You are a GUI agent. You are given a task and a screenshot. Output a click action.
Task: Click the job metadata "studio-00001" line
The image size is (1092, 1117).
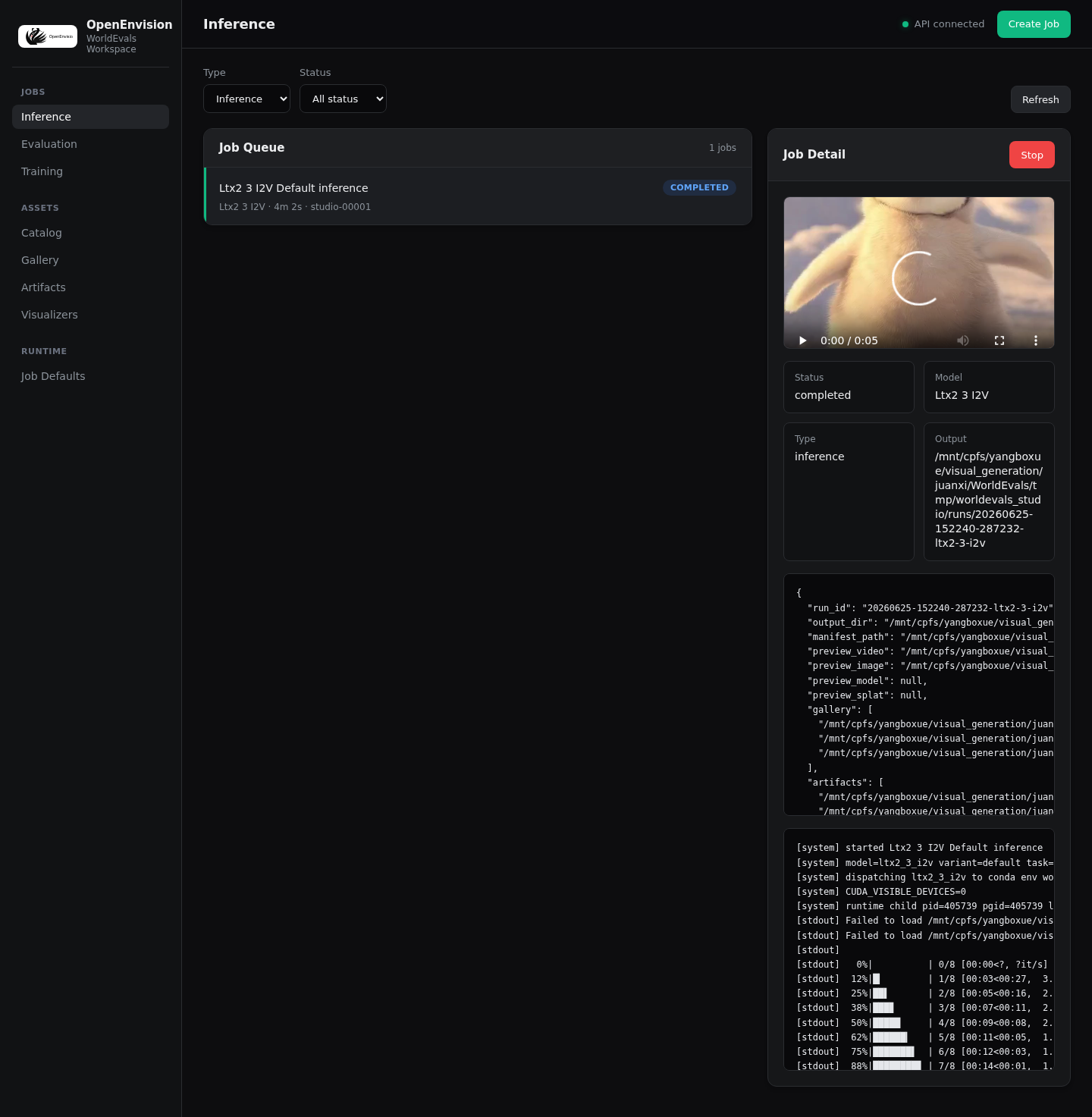[x=295, y=207]
